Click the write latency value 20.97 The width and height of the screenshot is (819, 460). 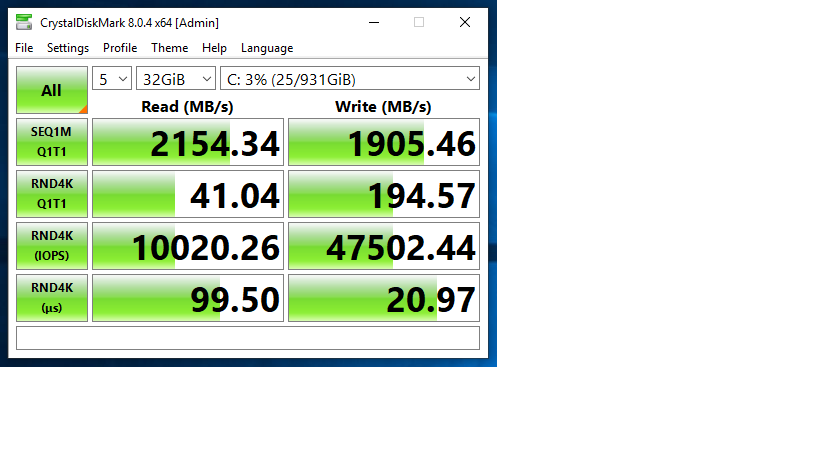(x=384, y=298)
